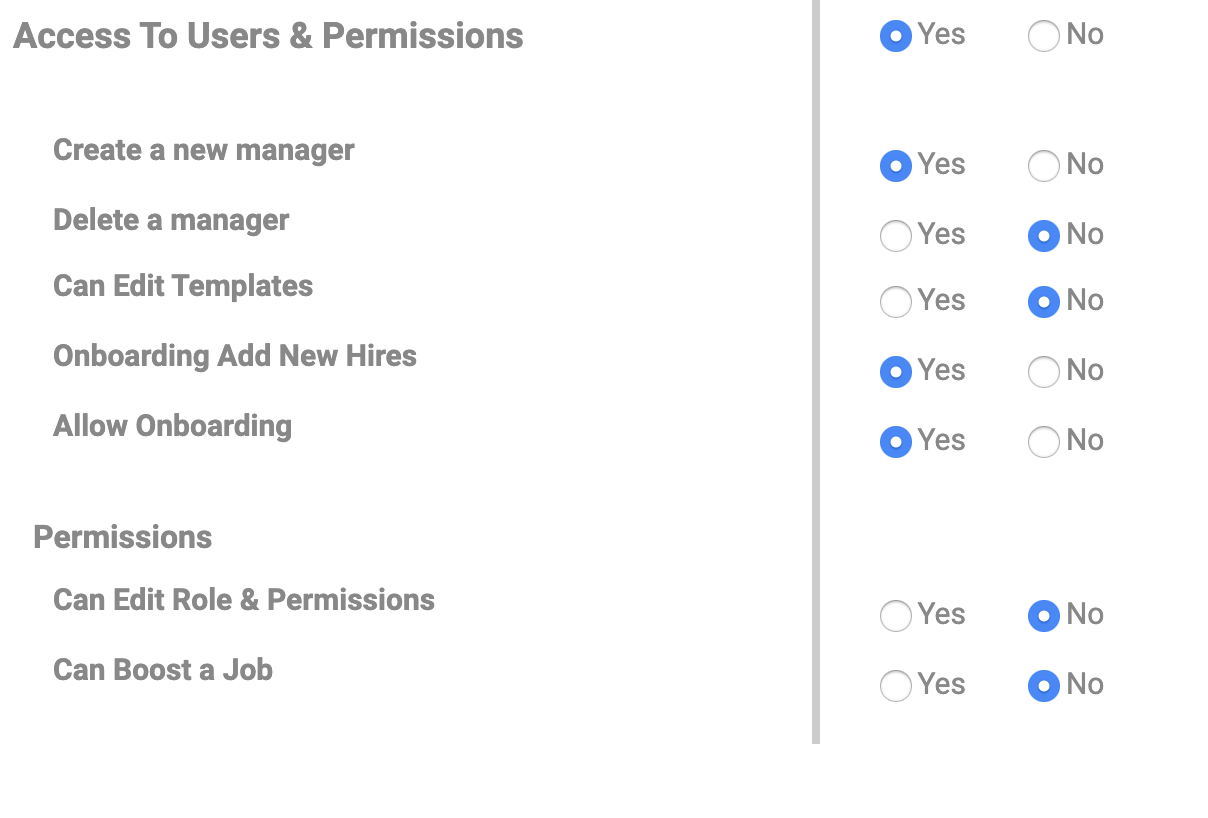The width and height of the screenshot is (1208, 818).
Task: Select Yes for Onboarding Add New Hires
Action: [896, 372]
